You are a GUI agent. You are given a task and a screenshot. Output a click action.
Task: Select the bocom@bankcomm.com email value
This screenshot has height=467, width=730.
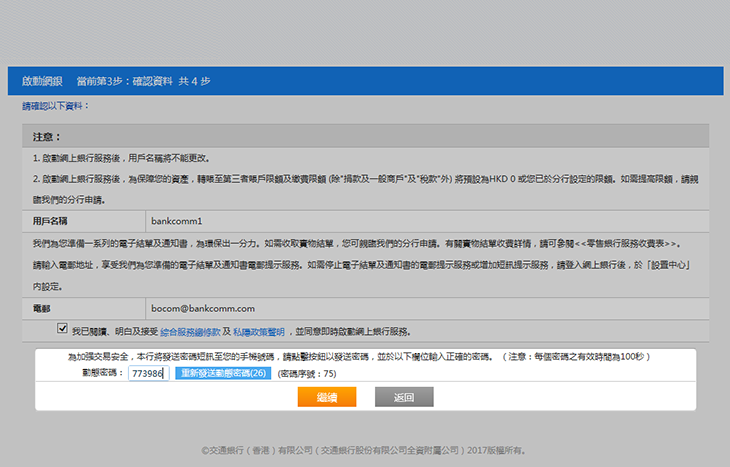203,308
